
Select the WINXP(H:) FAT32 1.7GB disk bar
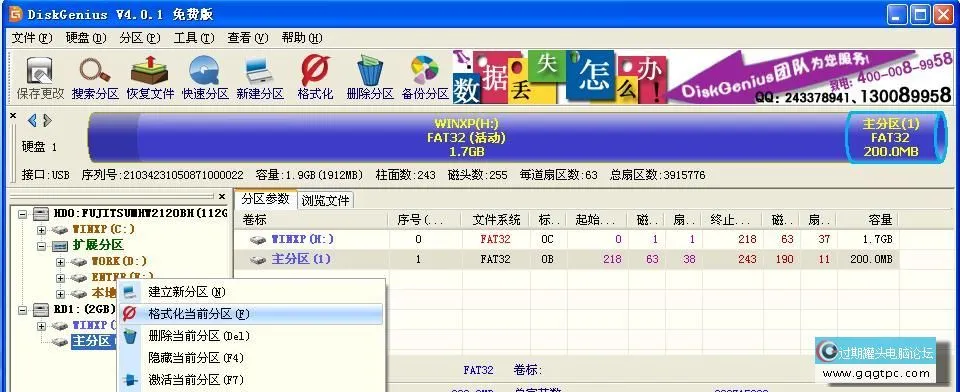tap(467, 137)
